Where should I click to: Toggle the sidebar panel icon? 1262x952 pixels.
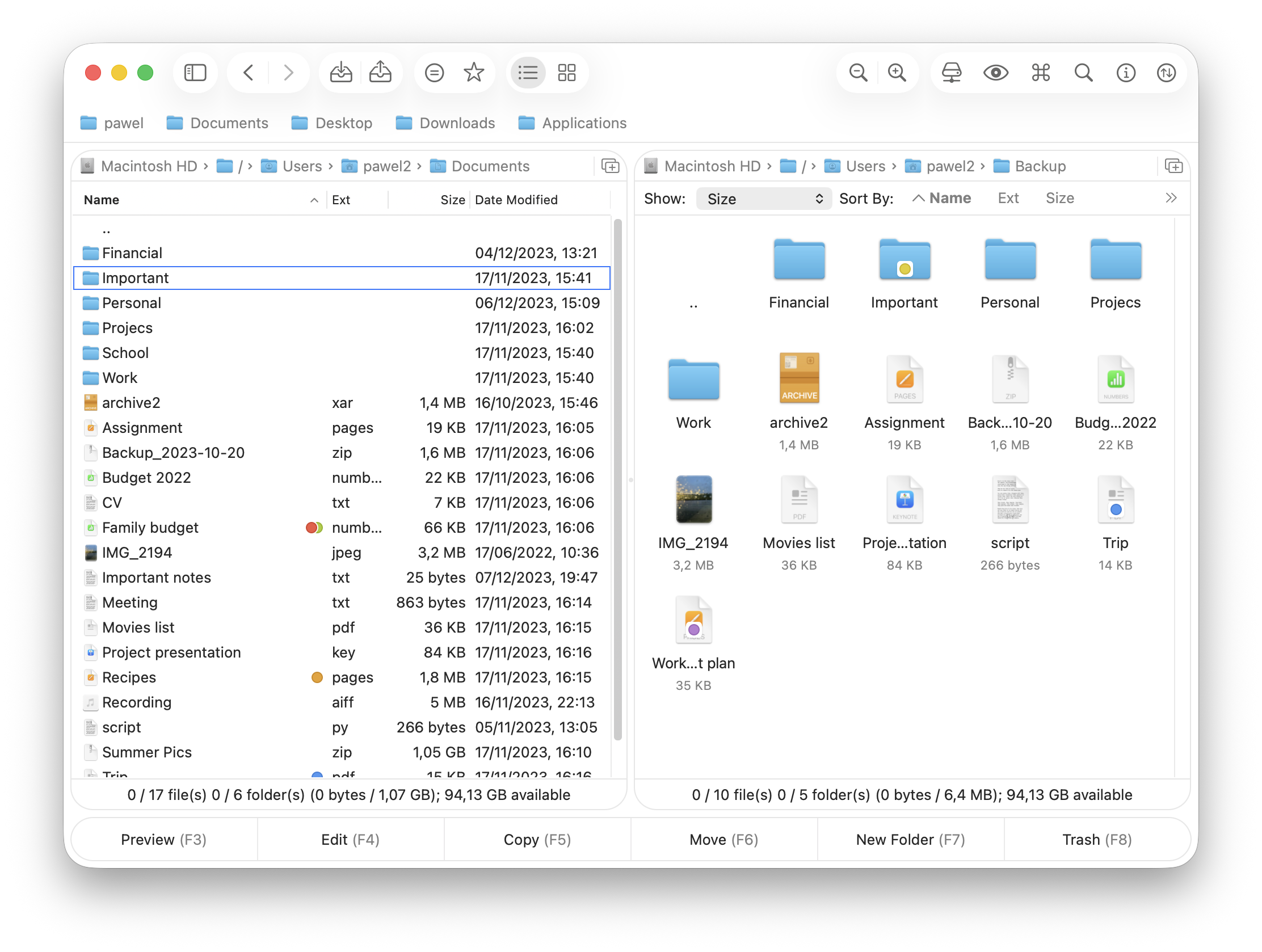195,73
